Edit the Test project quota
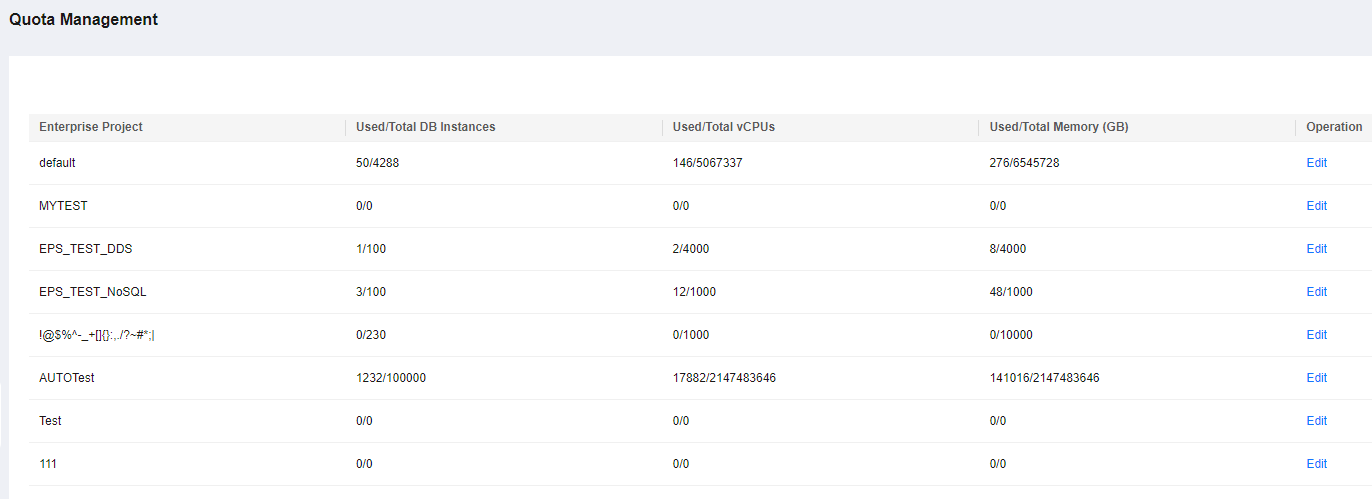This screenshot has width=1372, height=499. (x=1316, y=421)
